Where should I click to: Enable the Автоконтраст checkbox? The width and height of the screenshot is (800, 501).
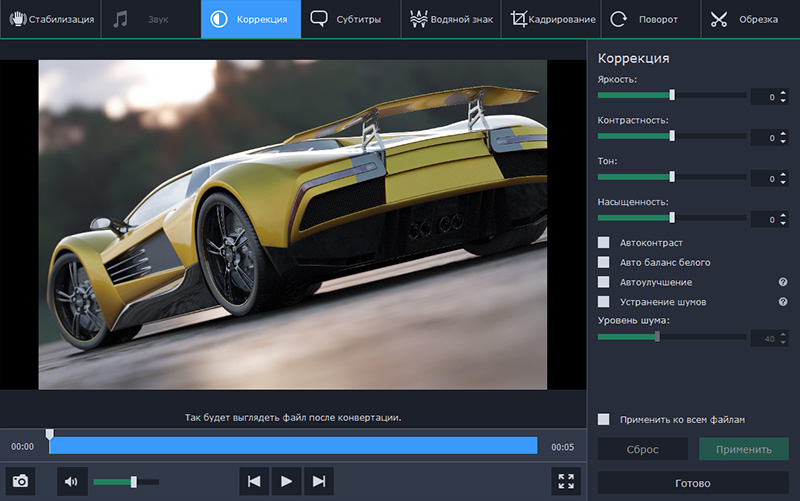tap(604, 242)
